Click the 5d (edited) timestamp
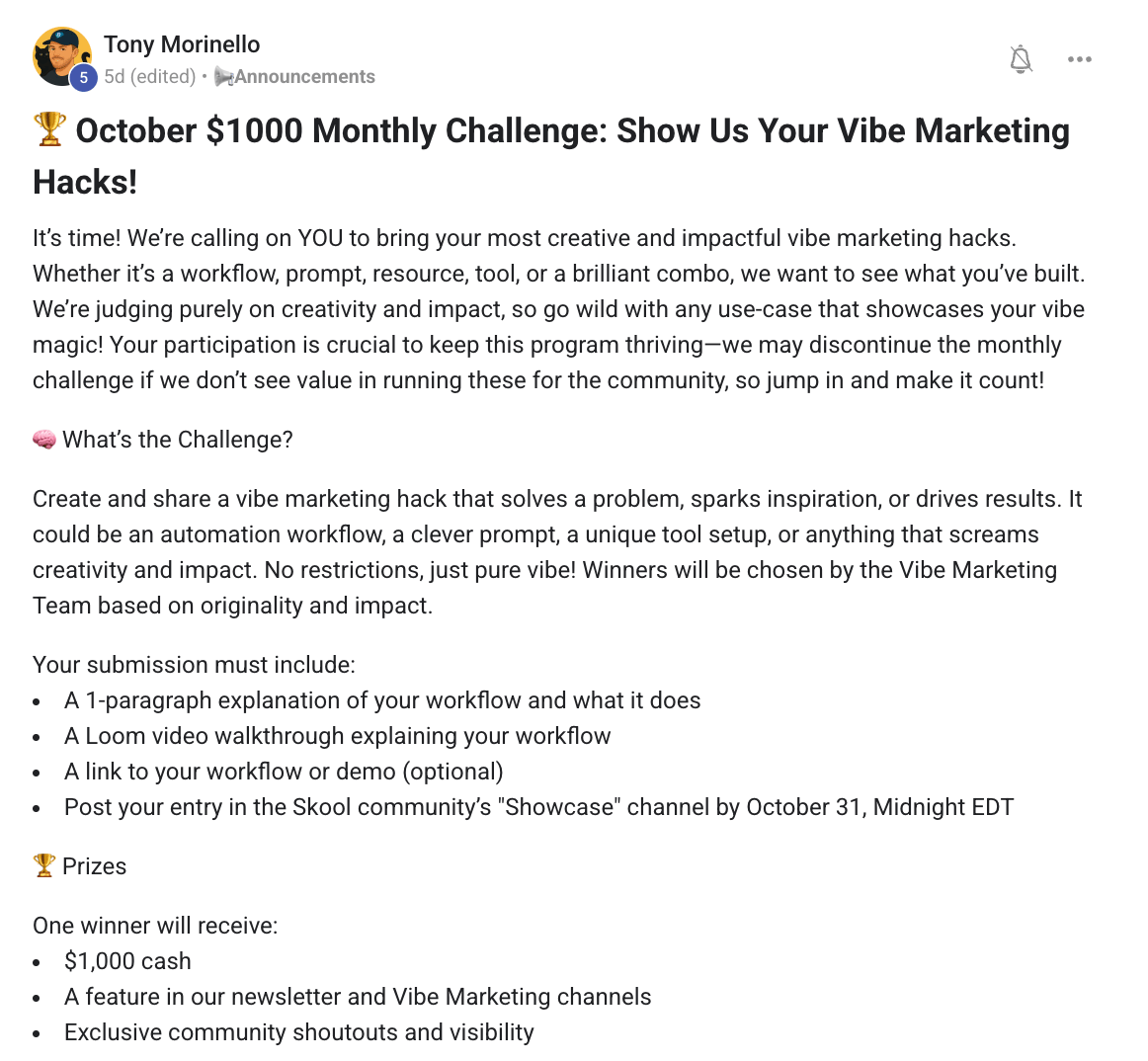 click(x=149, y=76)
